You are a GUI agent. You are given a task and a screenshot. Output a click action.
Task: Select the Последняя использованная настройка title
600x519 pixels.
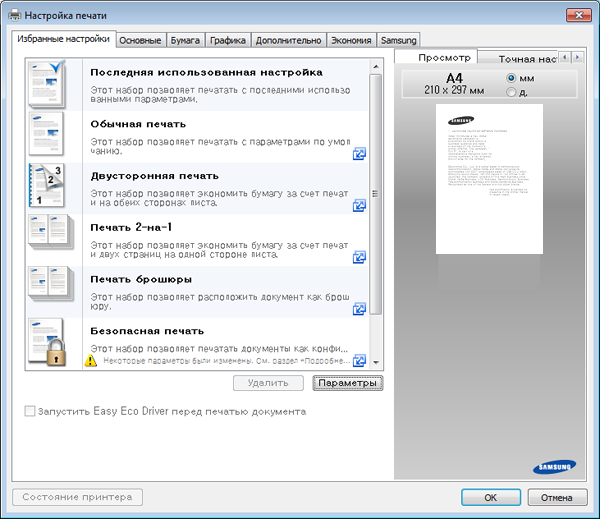206,72
